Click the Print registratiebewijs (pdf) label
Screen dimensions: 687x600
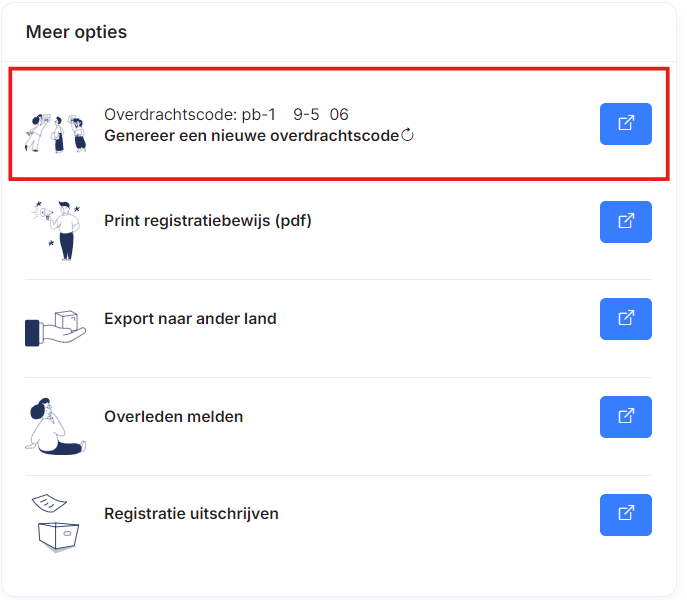tap(208, 221)
